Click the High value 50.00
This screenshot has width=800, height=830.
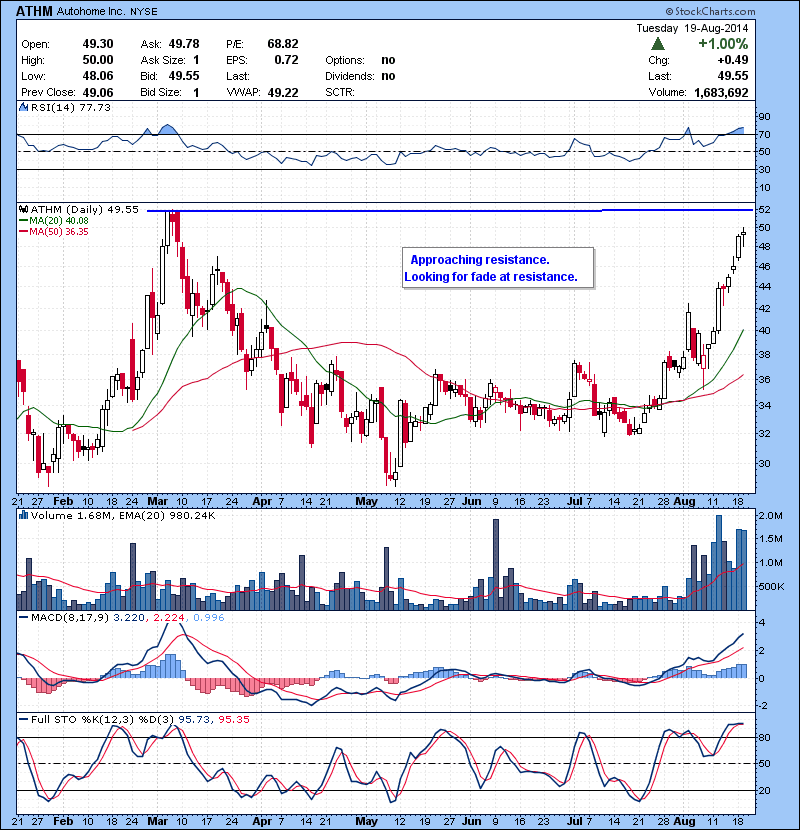click(98, 60)
